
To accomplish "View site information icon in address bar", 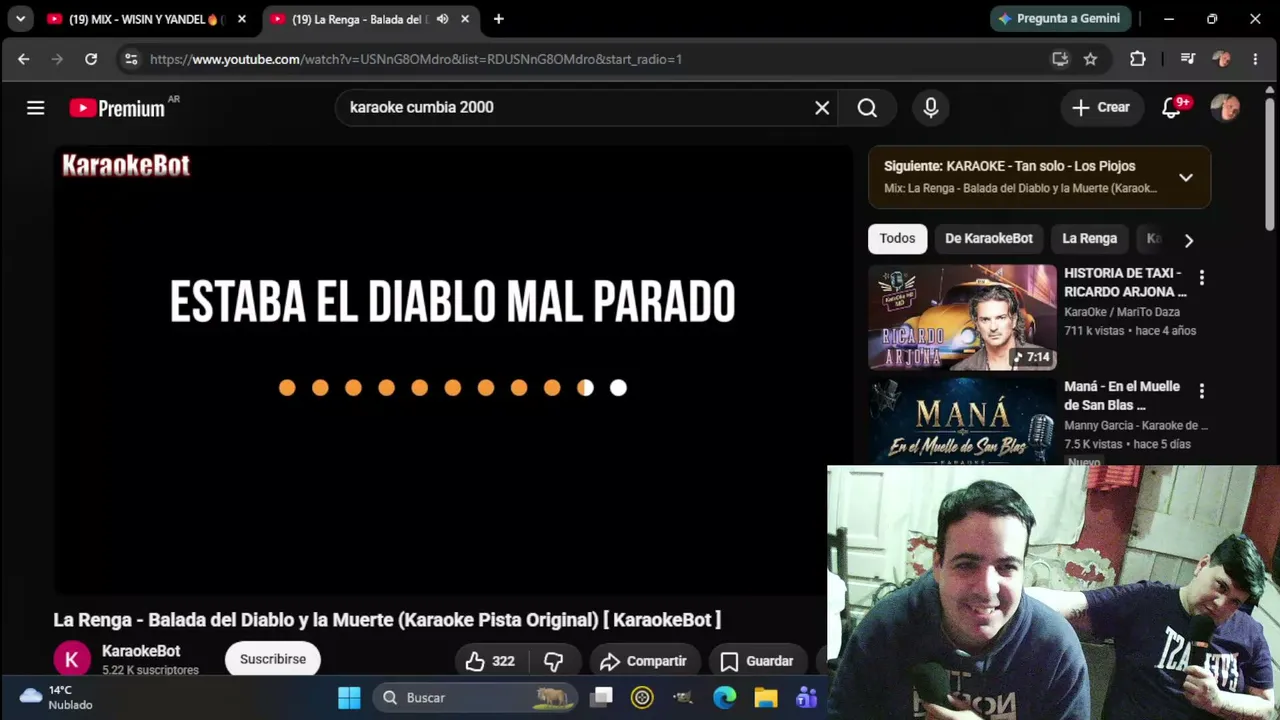I will click(130, 59).
